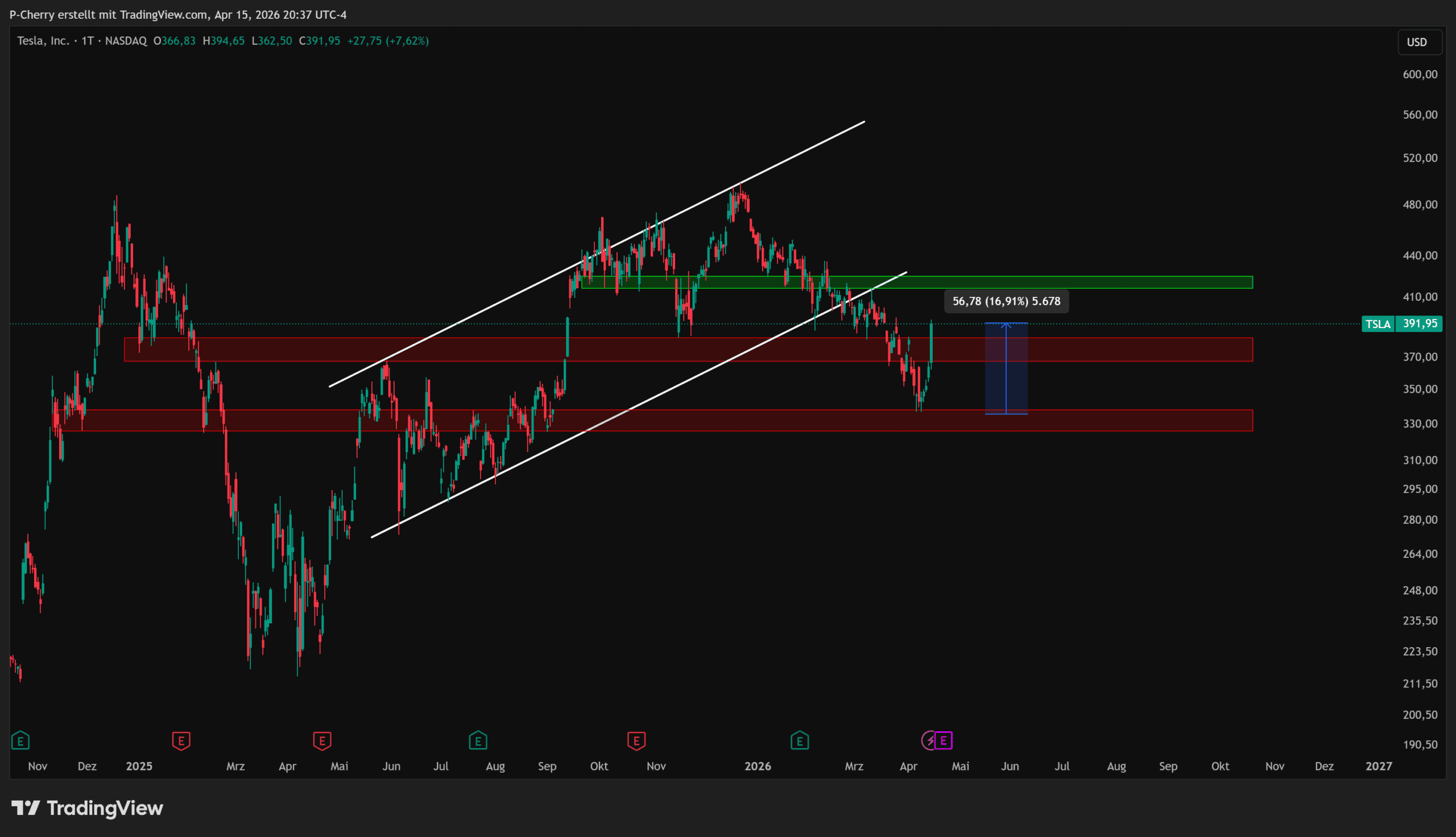Click the purple upcoming earnings E icon
Screen dimensions: 1456x837
tap(943, 740)
